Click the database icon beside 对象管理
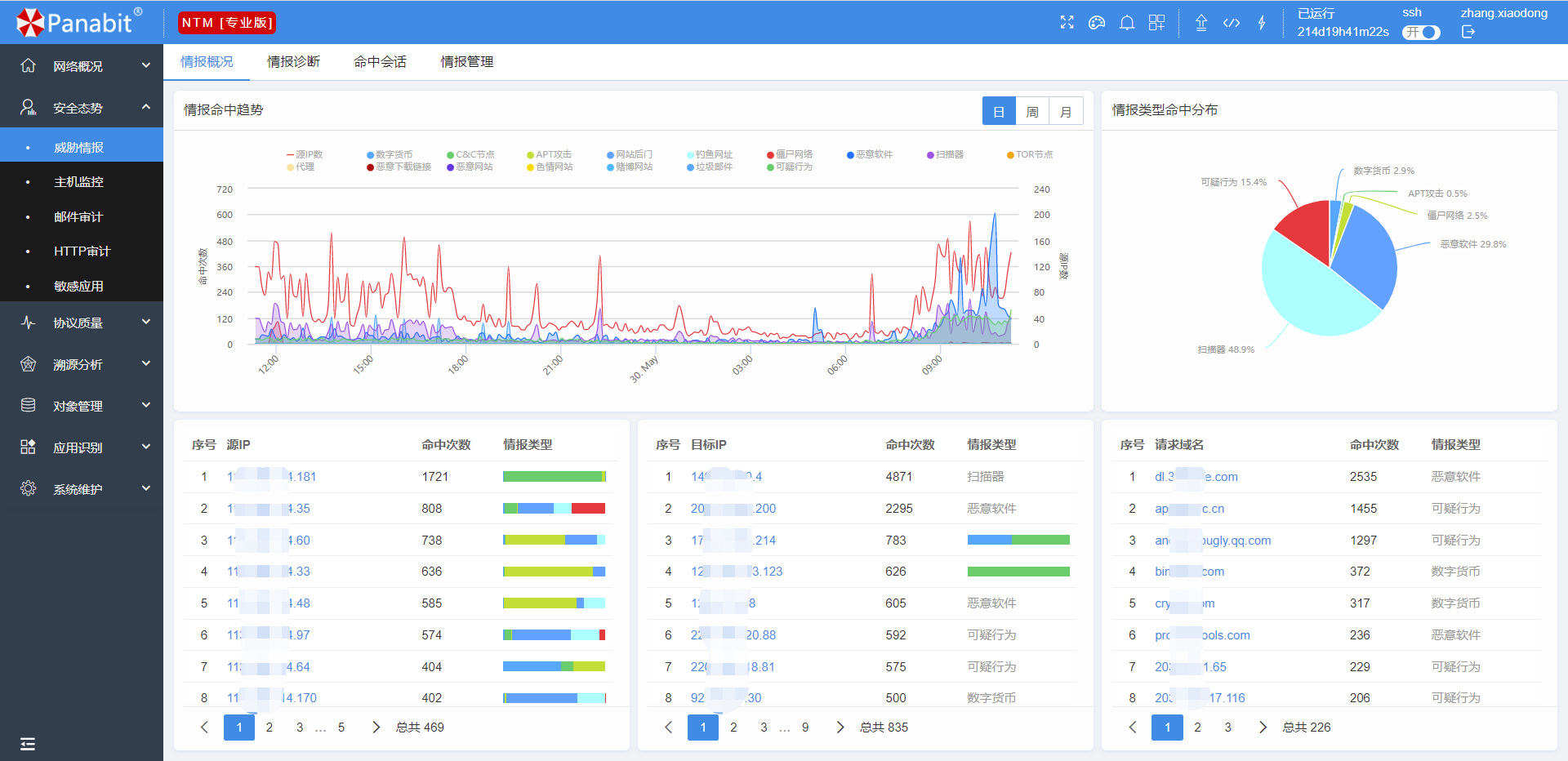The width and height of the screenshot is (1568, 761). point(28,405)
